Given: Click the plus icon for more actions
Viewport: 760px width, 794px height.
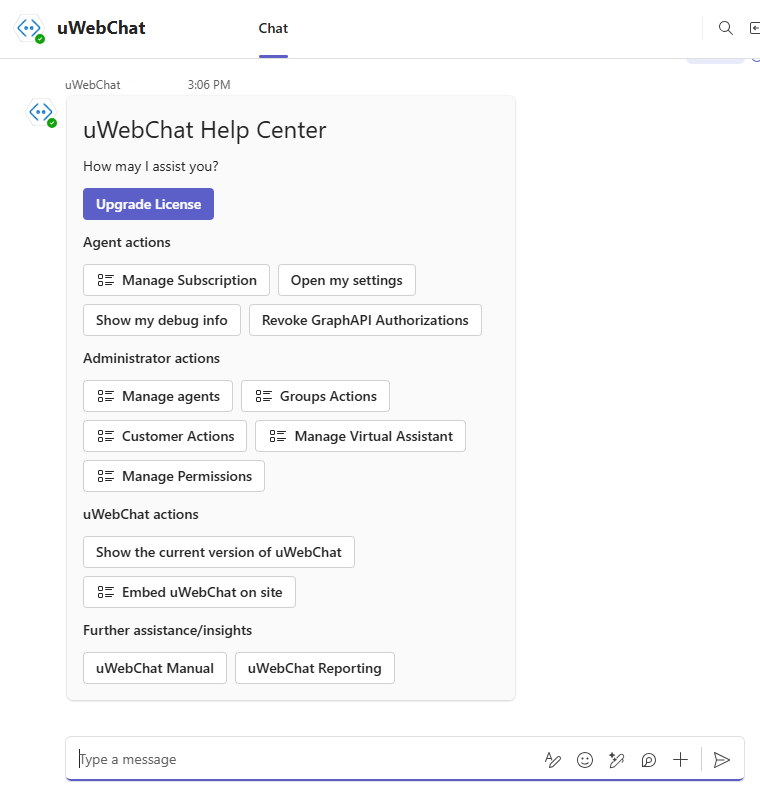Looking at the screenshot, I should pyautogui.click(x=681, y=760).
